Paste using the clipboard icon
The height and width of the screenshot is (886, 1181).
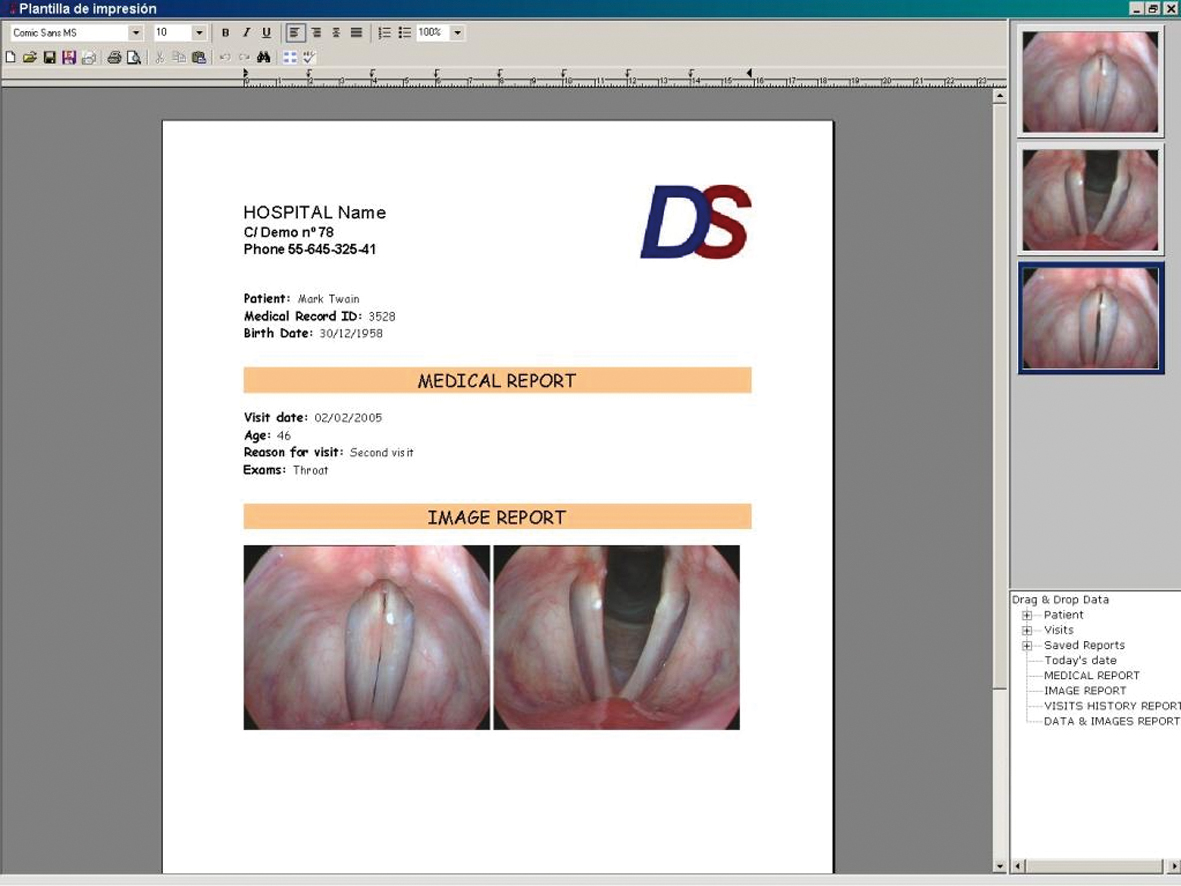point(199,58)
